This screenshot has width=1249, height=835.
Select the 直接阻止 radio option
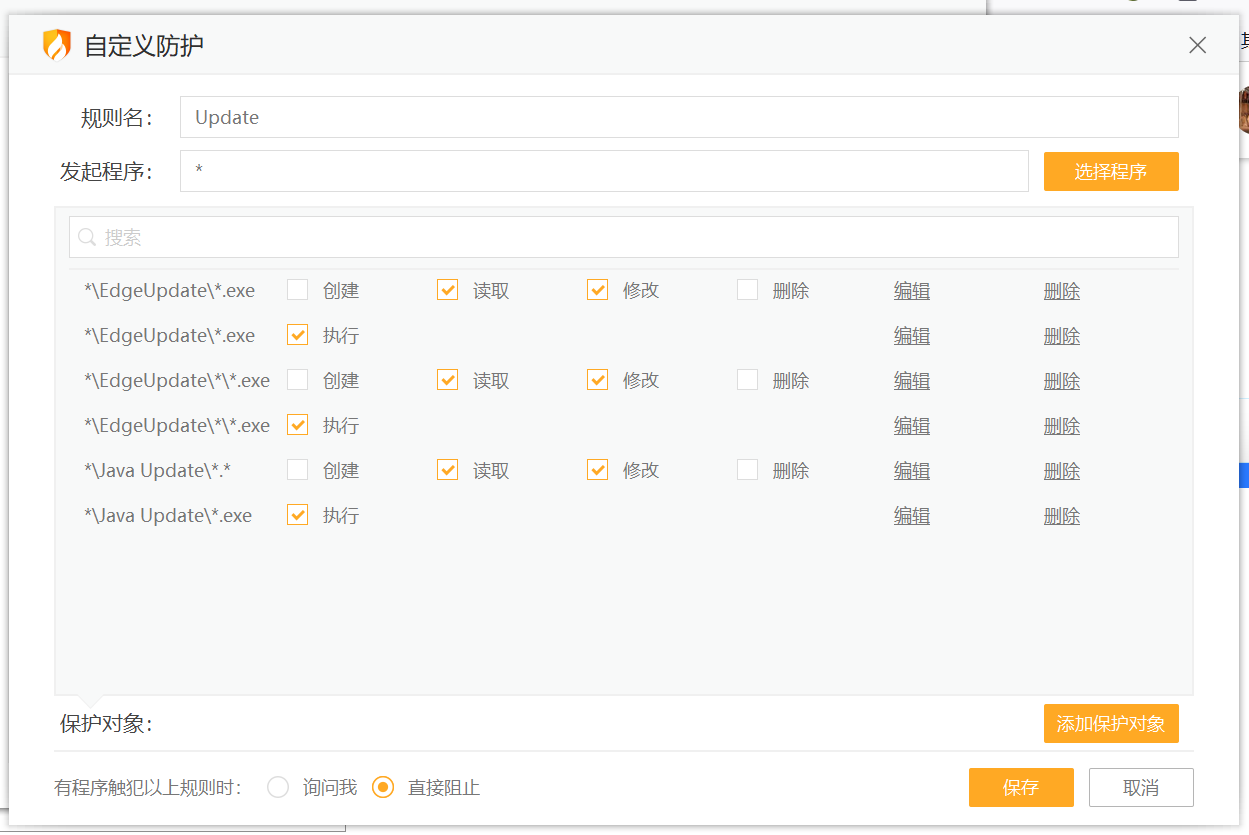coord(383,787)
